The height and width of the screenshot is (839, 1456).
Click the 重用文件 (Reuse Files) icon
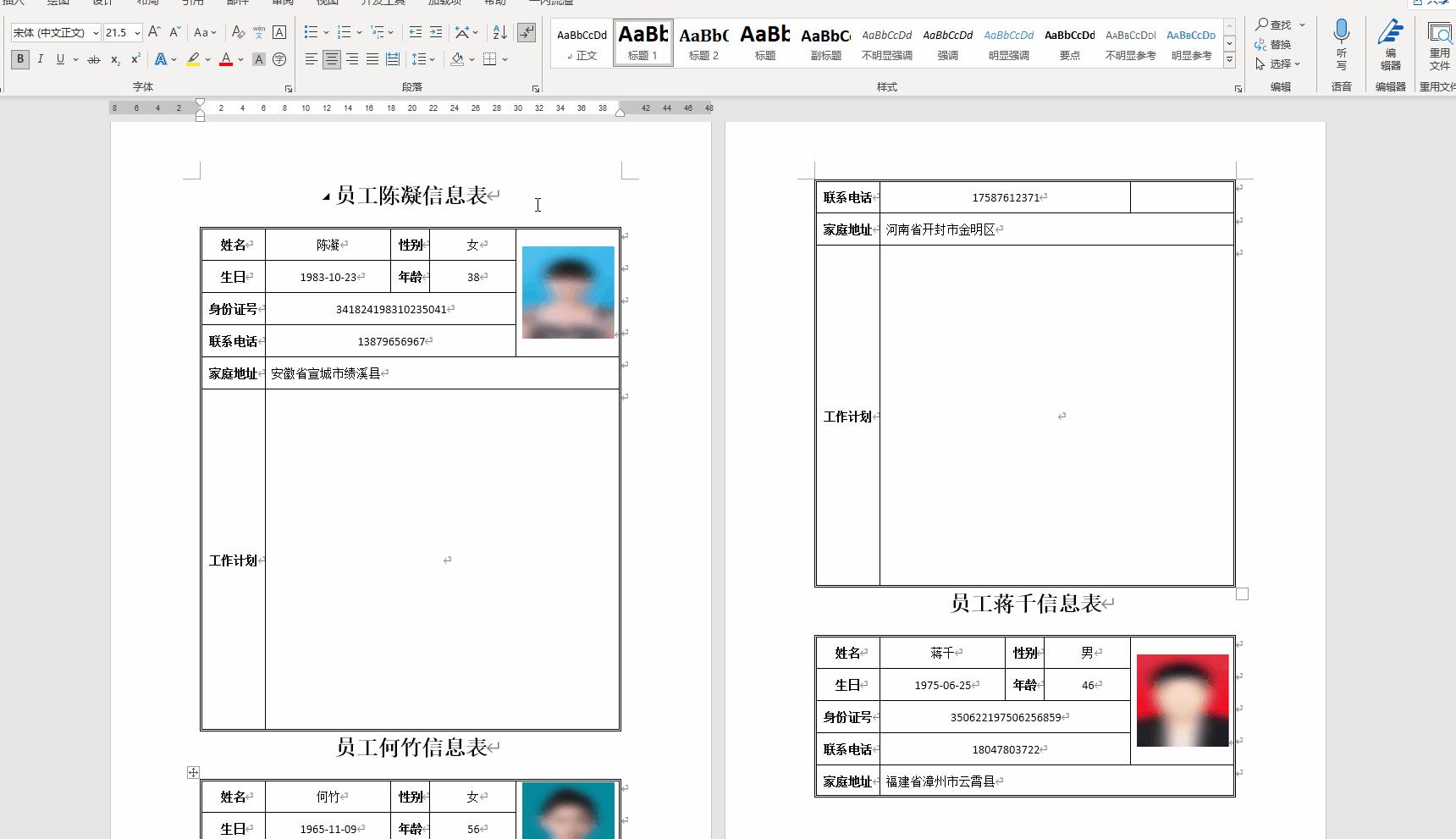[x=1439, y=38]
